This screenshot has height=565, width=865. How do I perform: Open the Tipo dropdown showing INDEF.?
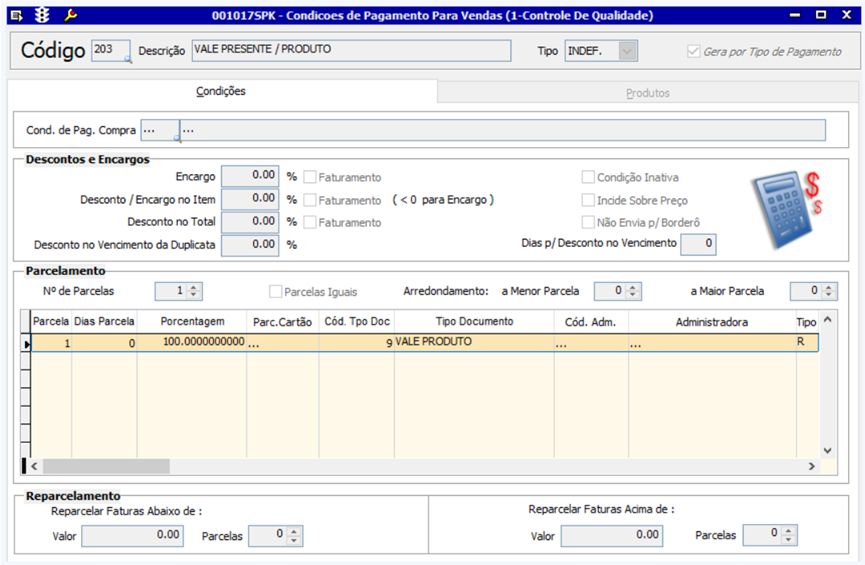(627, 51)
